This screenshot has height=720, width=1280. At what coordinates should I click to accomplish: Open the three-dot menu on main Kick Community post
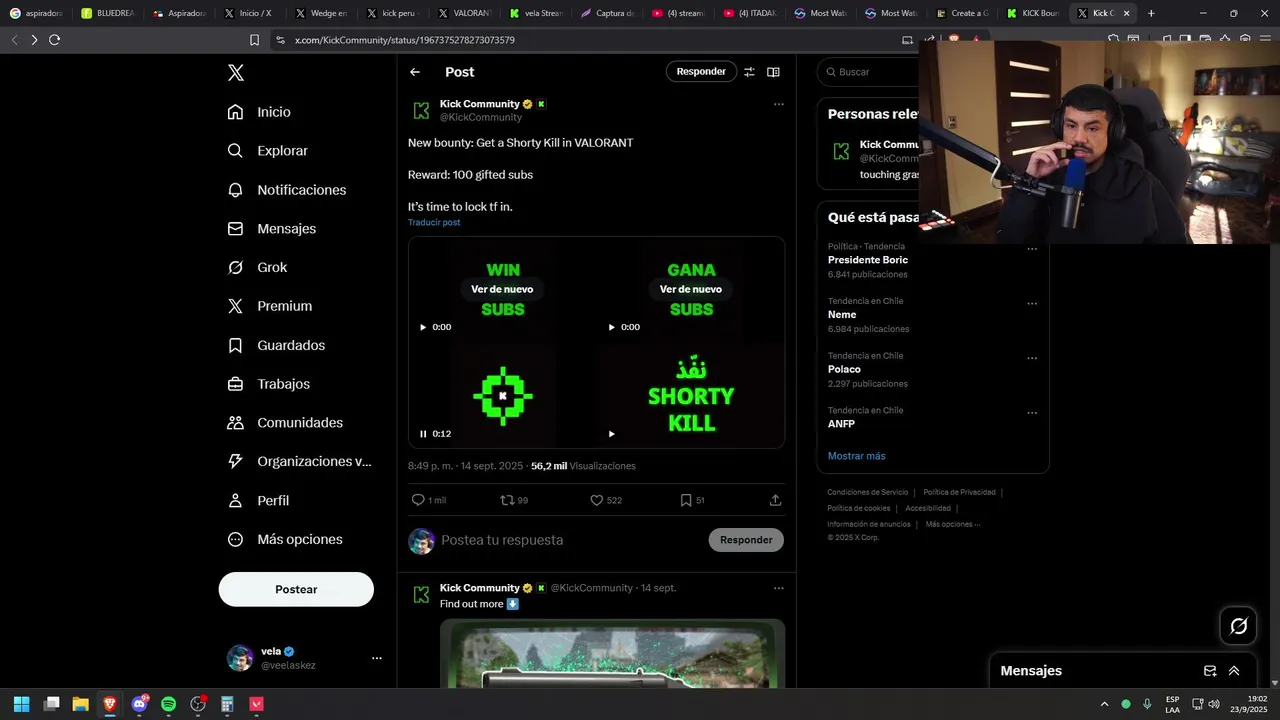[x=779, y=104]
